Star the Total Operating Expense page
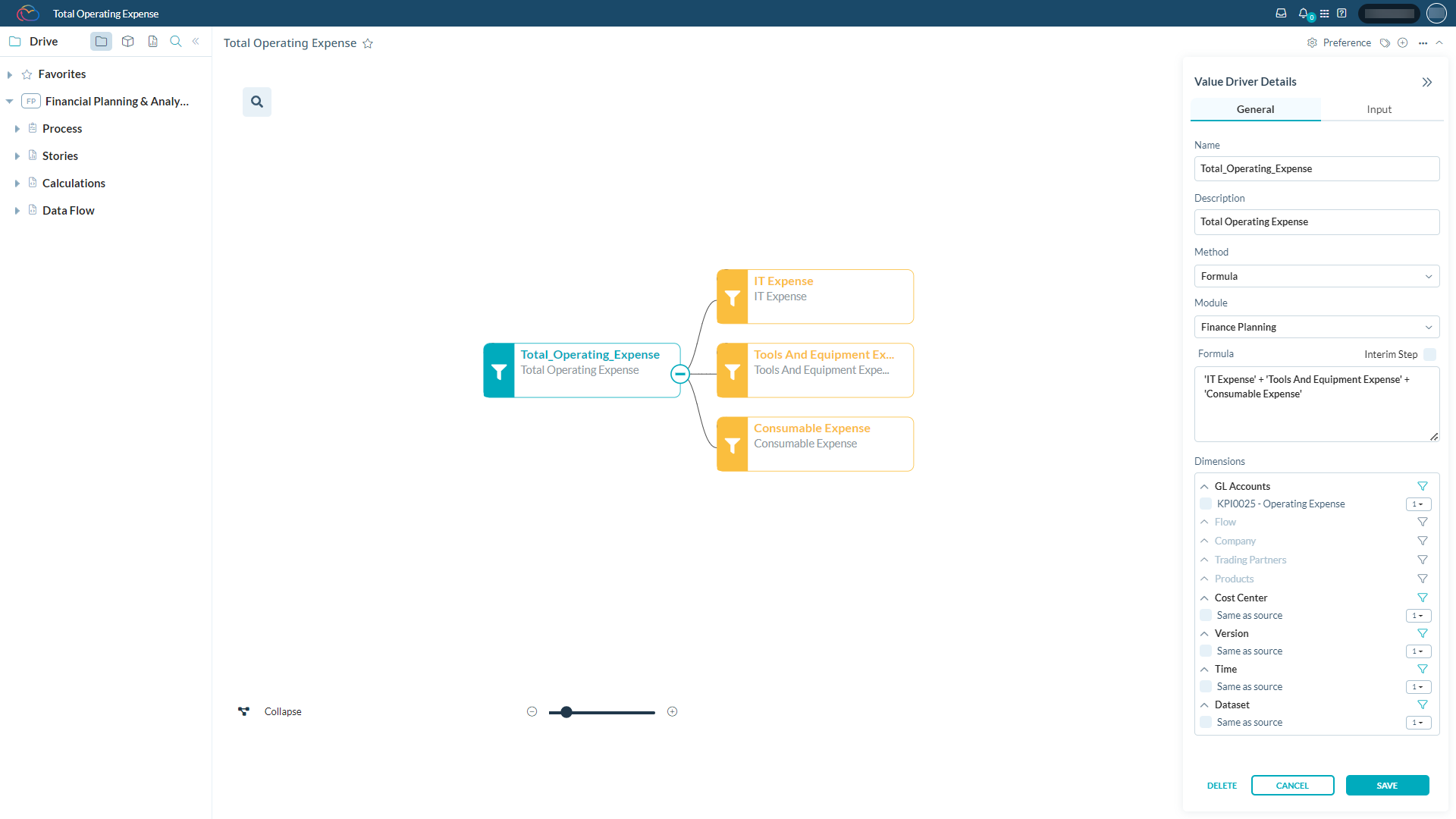The width and height of the screenshot is (1456, 819). (x=368, y=44)
